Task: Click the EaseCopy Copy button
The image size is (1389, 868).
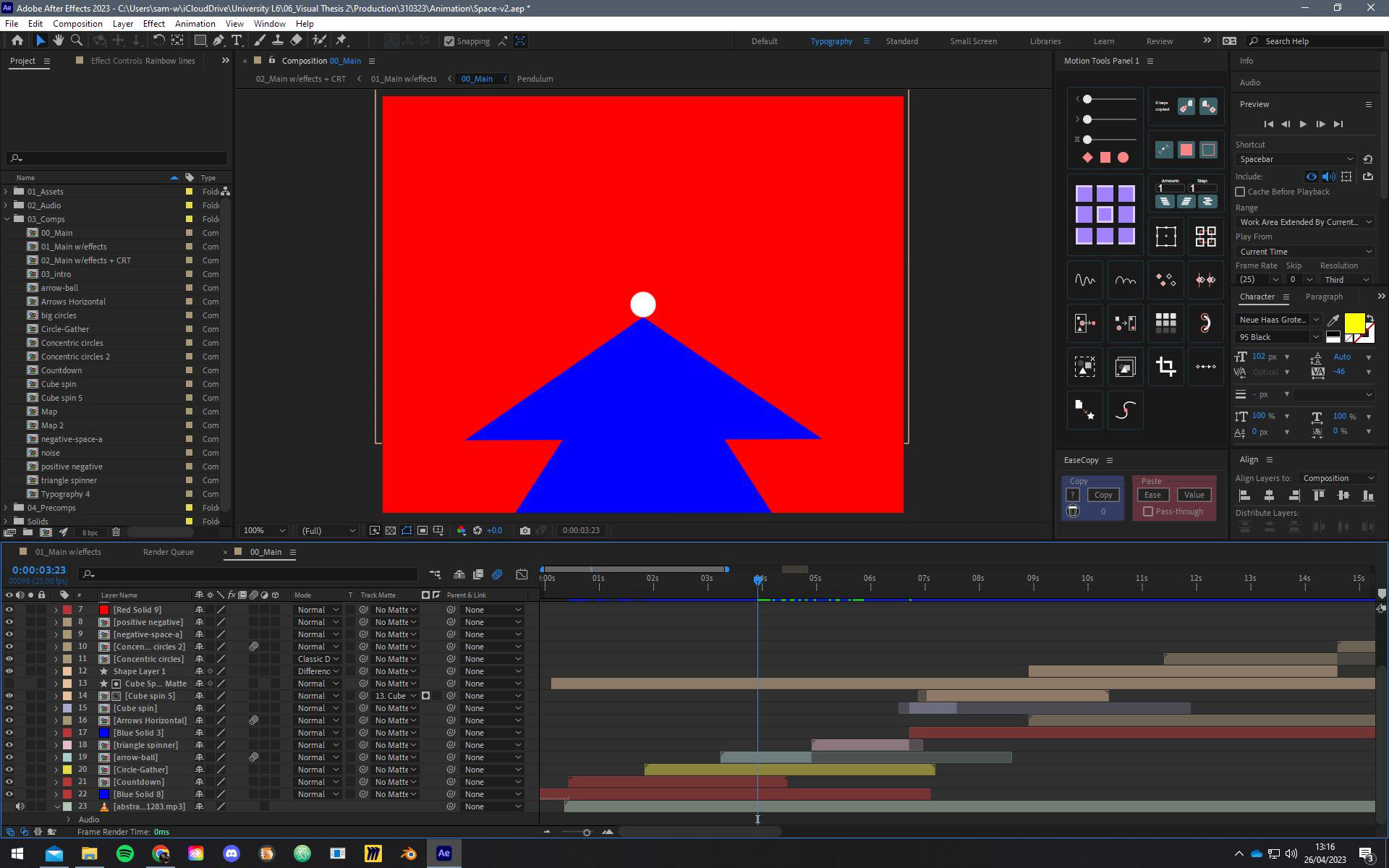Action: (1103, 495)
